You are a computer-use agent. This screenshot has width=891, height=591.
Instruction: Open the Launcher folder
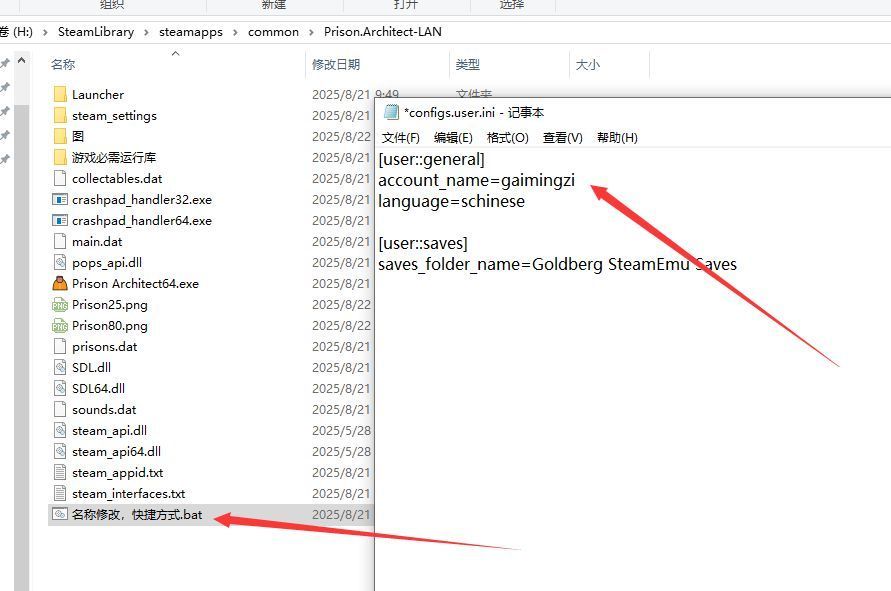click(x=98, y=94)
